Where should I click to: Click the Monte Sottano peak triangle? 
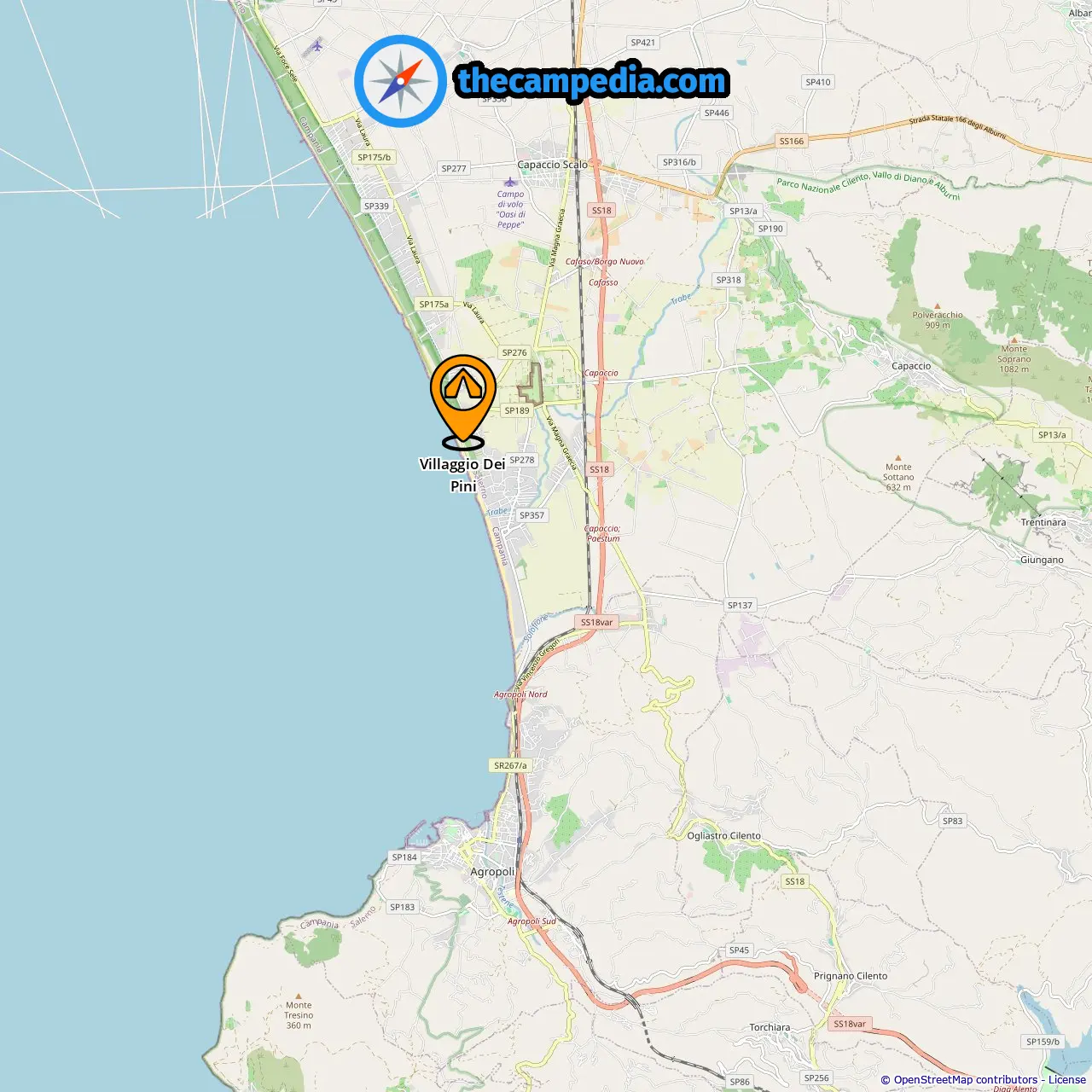[x=898, y=458]
